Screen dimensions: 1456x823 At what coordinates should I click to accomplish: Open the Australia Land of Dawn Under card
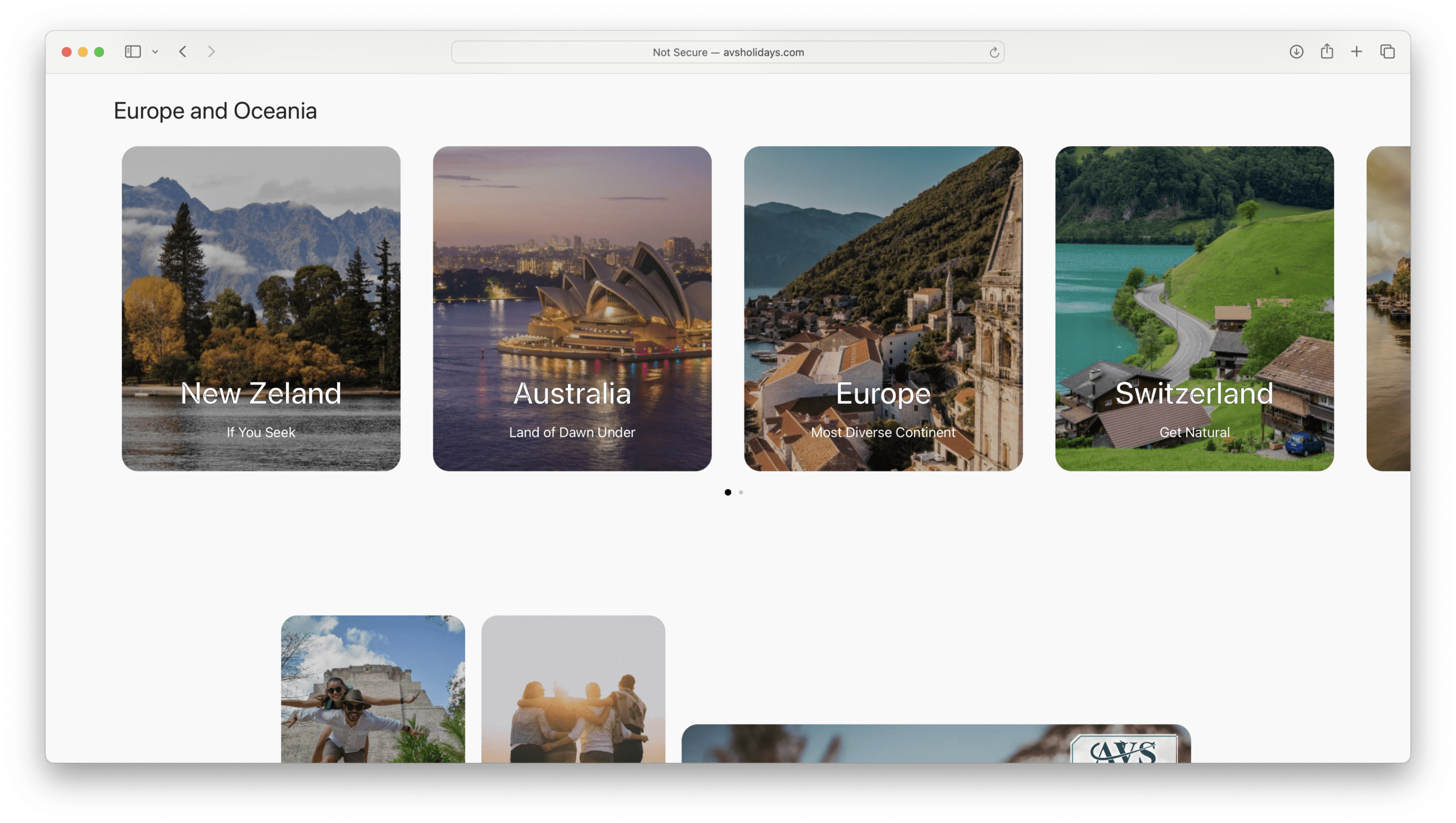click(x=572, y=308)
